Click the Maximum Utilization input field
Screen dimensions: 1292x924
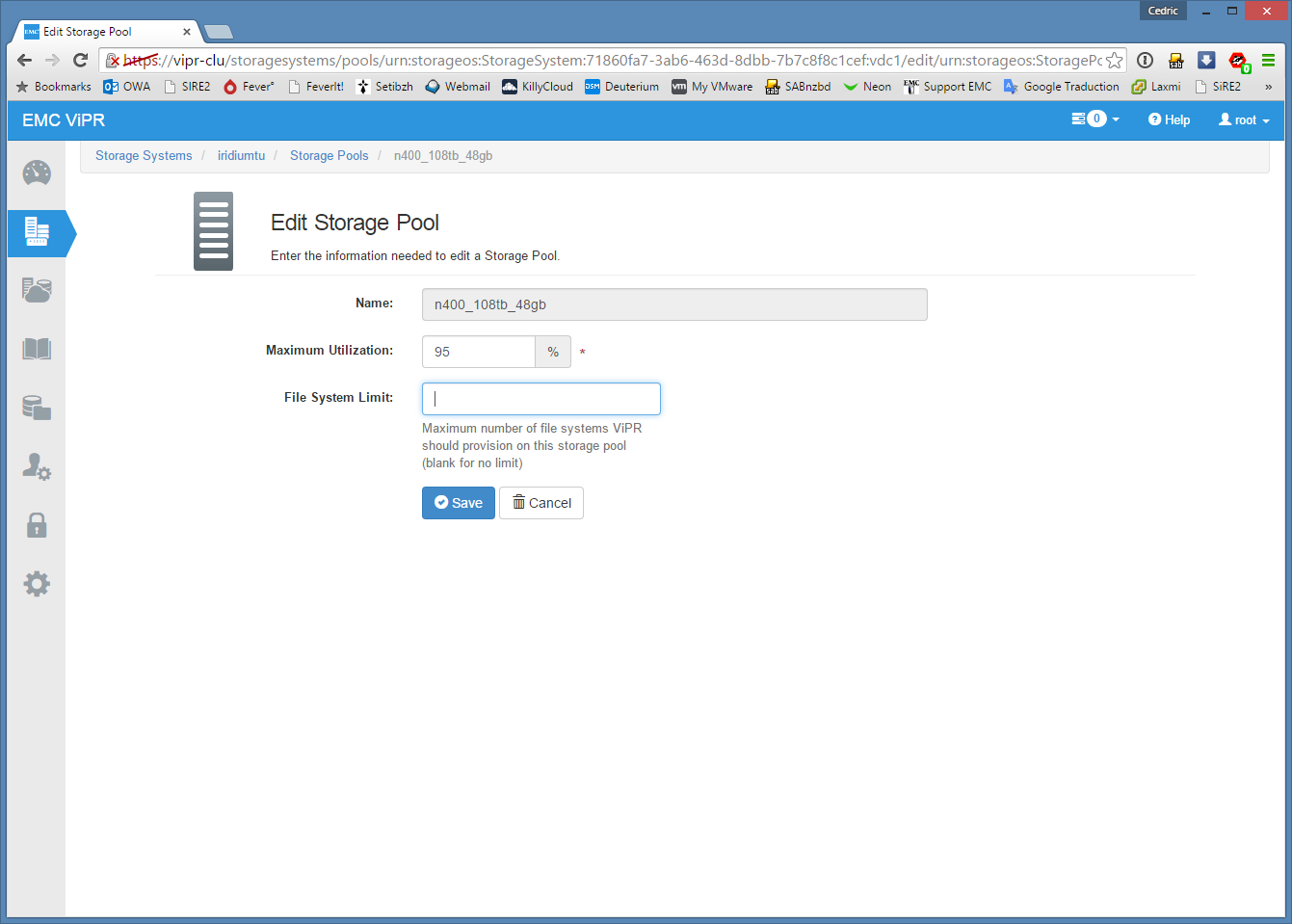(x=479, y=352)
